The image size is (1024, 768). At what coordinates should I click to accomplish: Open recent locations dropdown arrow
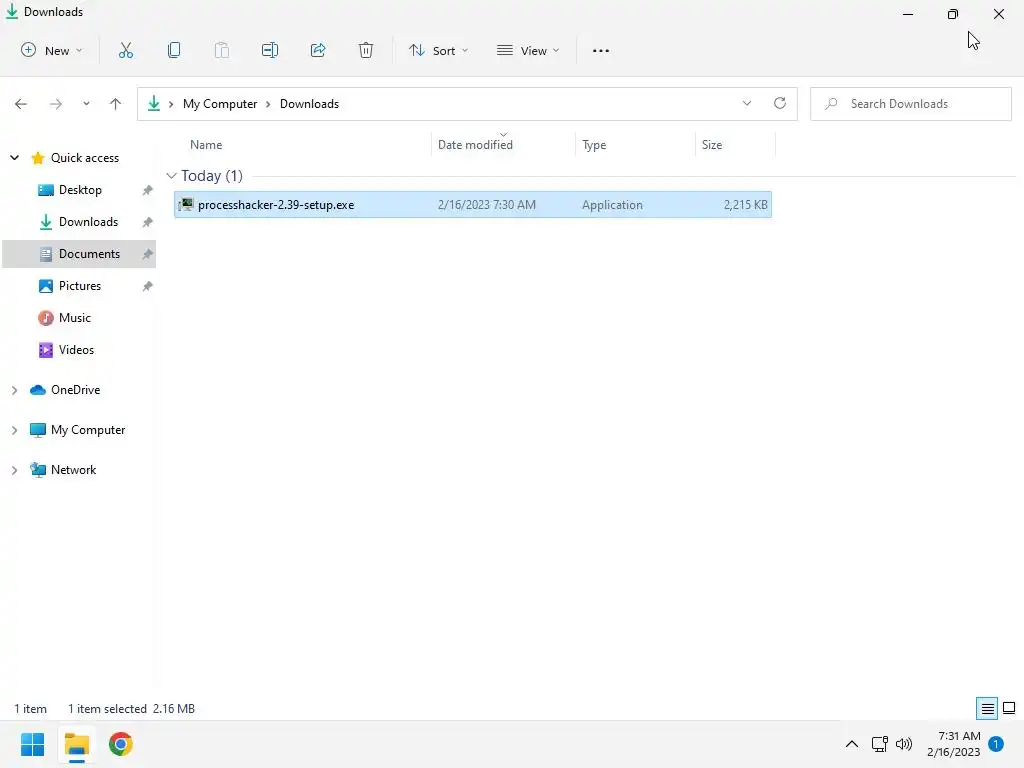[x=86, y=104]
